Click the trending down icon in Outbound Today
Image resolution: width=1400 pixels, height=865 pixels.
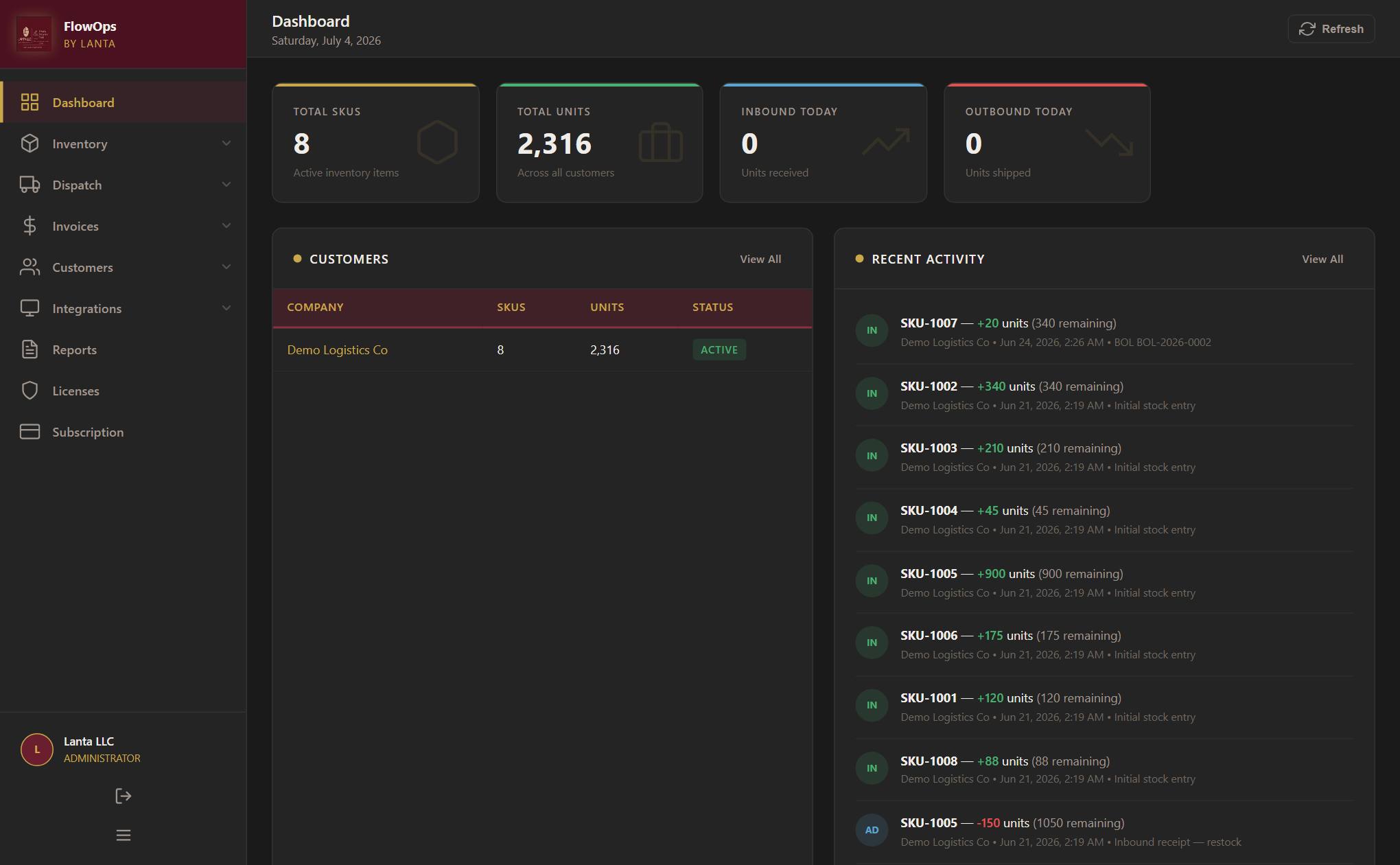pyautogui.click(x=1109, y=142)
